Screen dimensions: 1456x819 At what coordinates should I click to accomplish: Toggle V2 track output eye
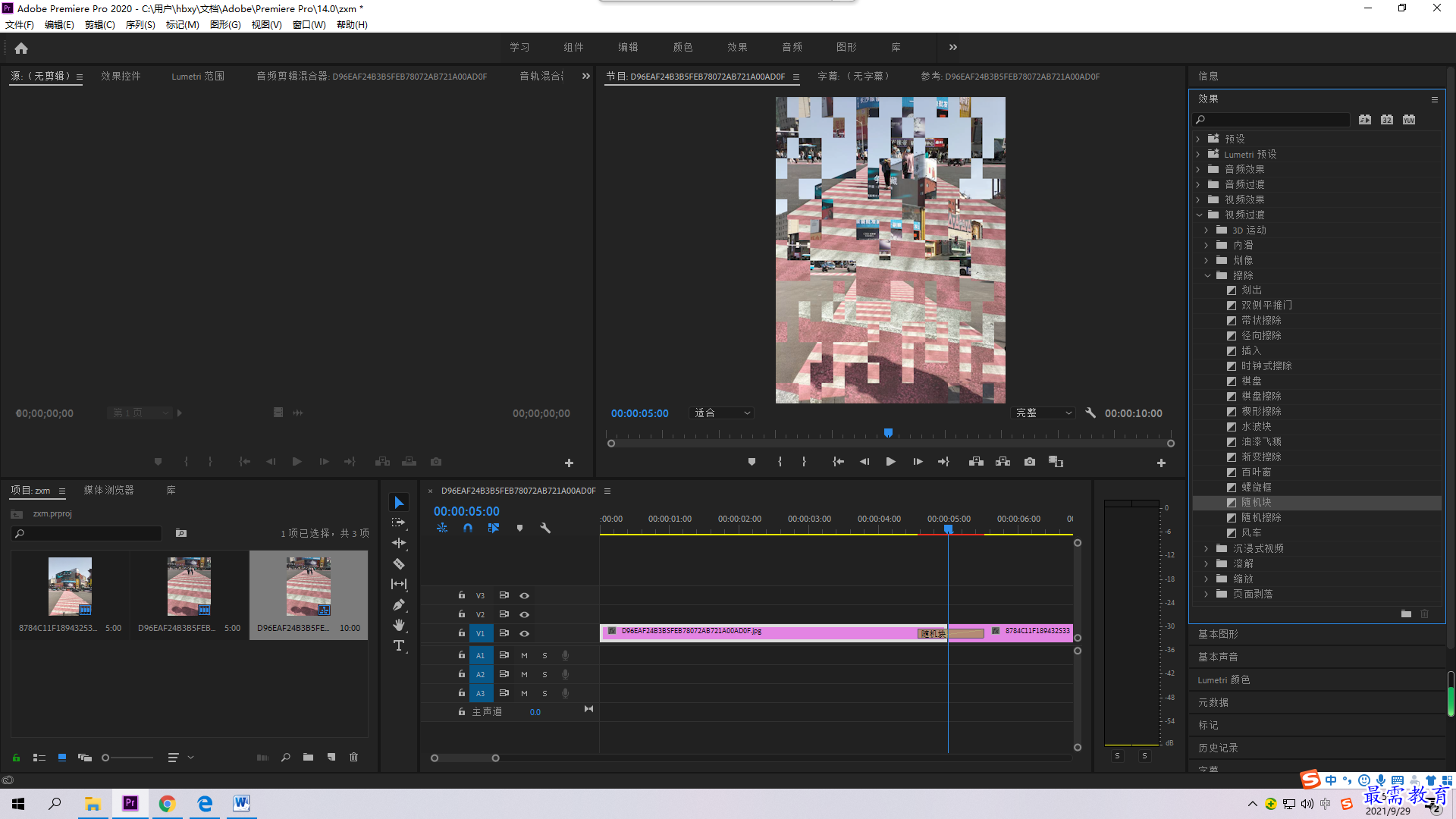pos(524,614)
